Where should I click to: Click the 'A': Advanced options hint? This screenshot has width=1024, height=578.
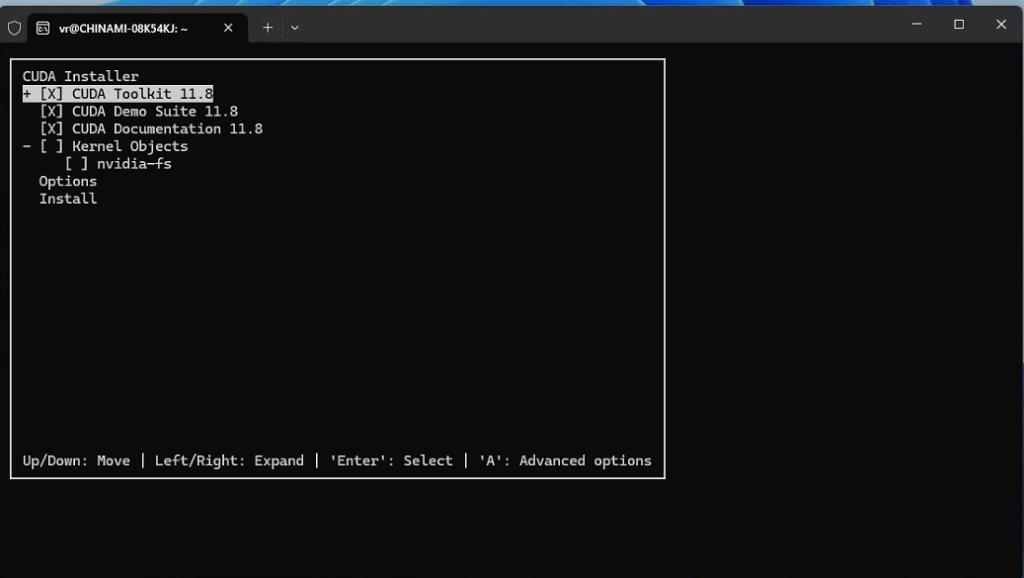(565, 461)
